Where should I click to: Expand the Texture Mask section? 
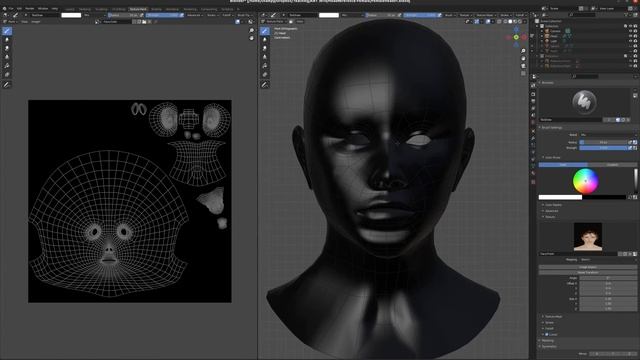[553, 316]
